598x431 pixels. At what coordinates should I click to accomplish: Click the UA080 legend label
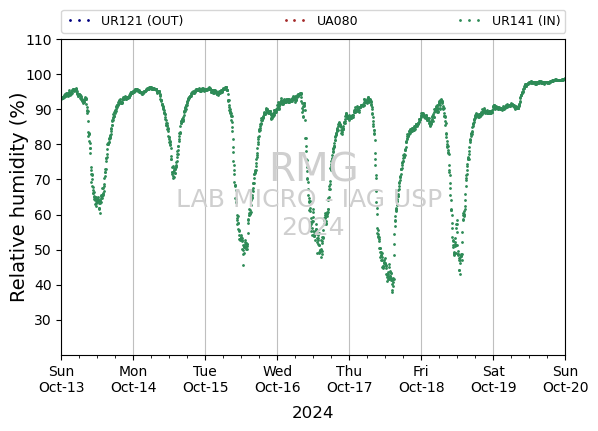coord(337,21)
